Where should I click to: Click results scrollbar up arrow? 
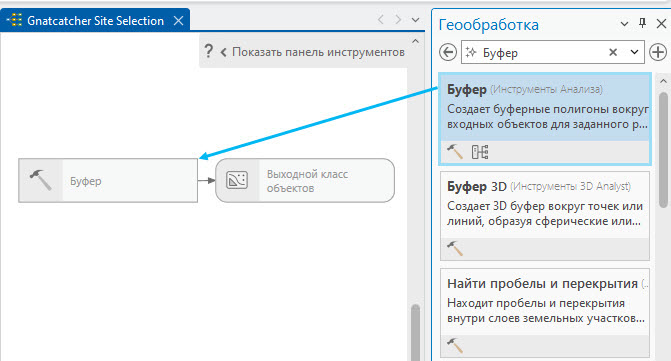point(663,81)
